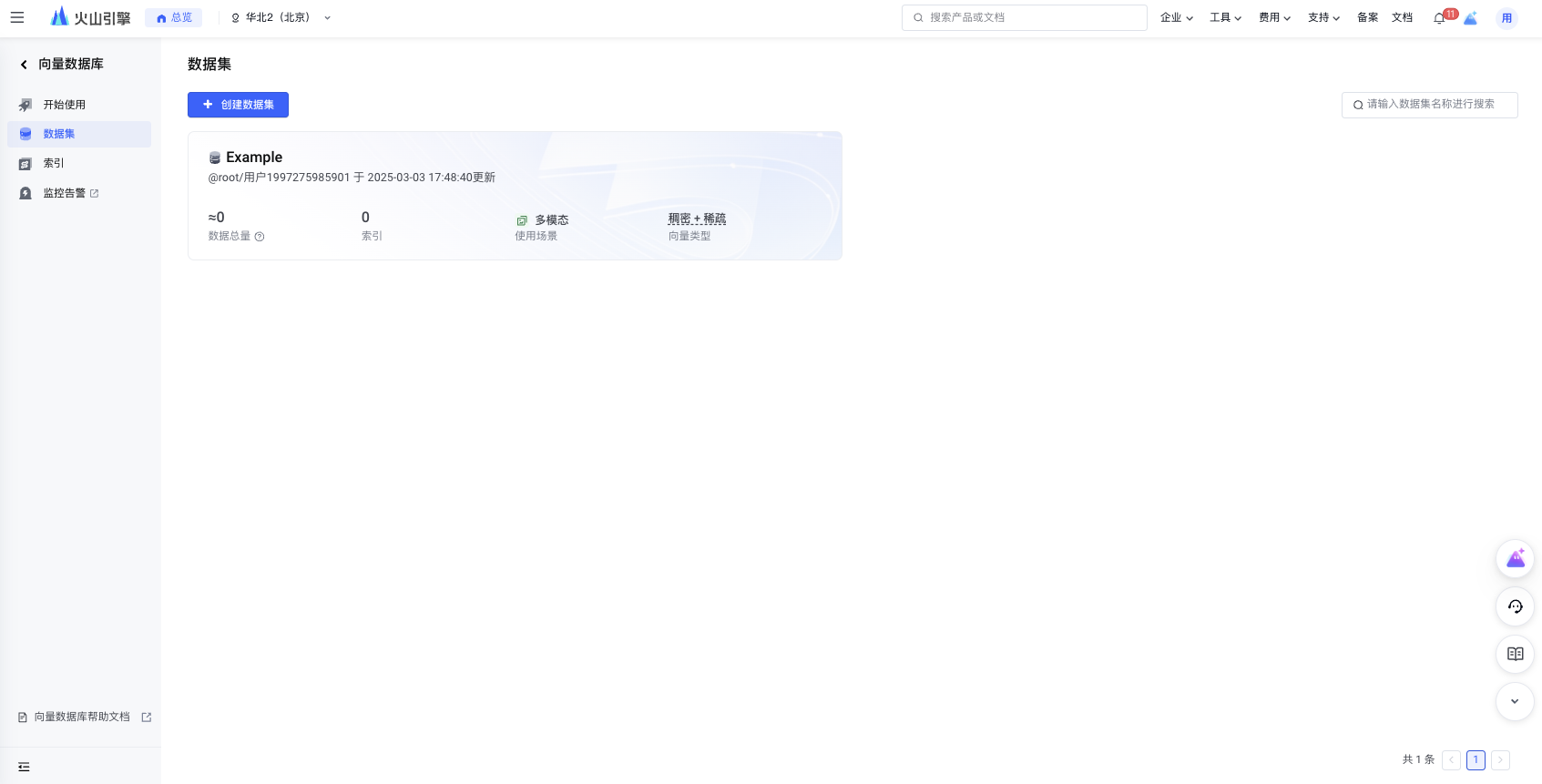The image size is (1542, 784).
Task: Focus the 搜索产品或文档 search field
Action: tap(1025, 17)
